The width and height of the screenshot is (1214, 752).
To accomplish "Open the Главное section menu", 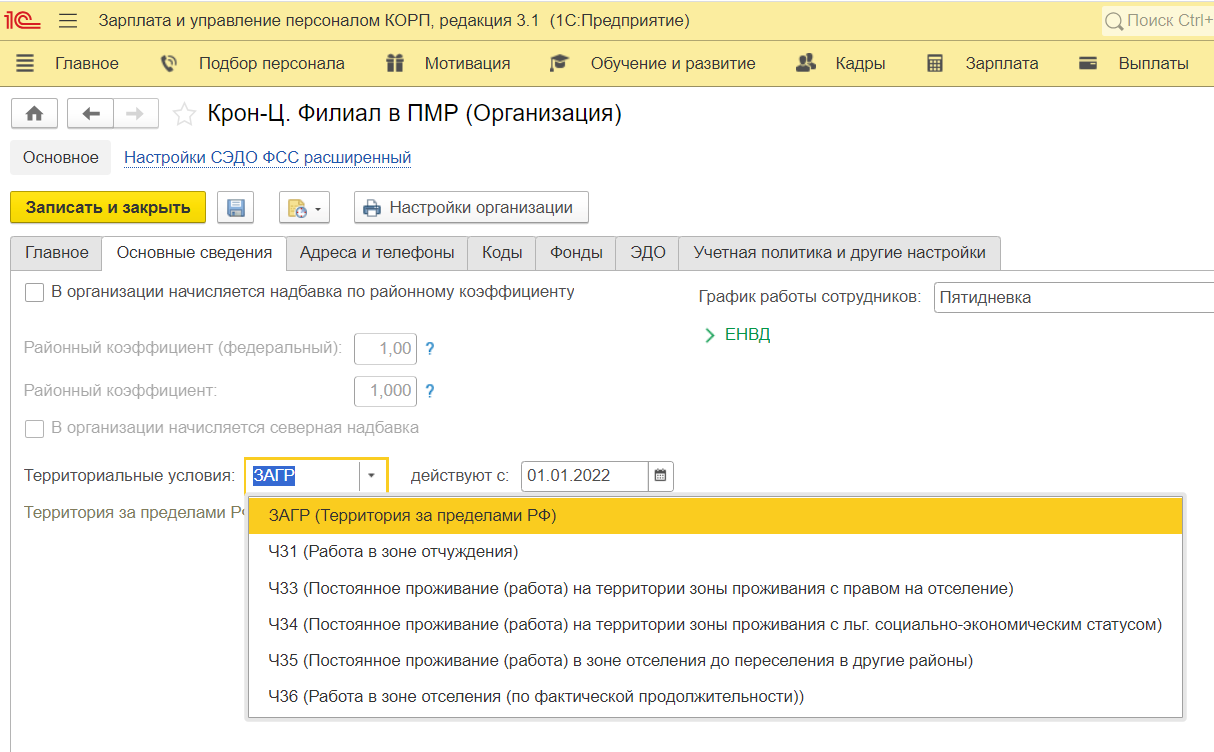I will point(87,63).
